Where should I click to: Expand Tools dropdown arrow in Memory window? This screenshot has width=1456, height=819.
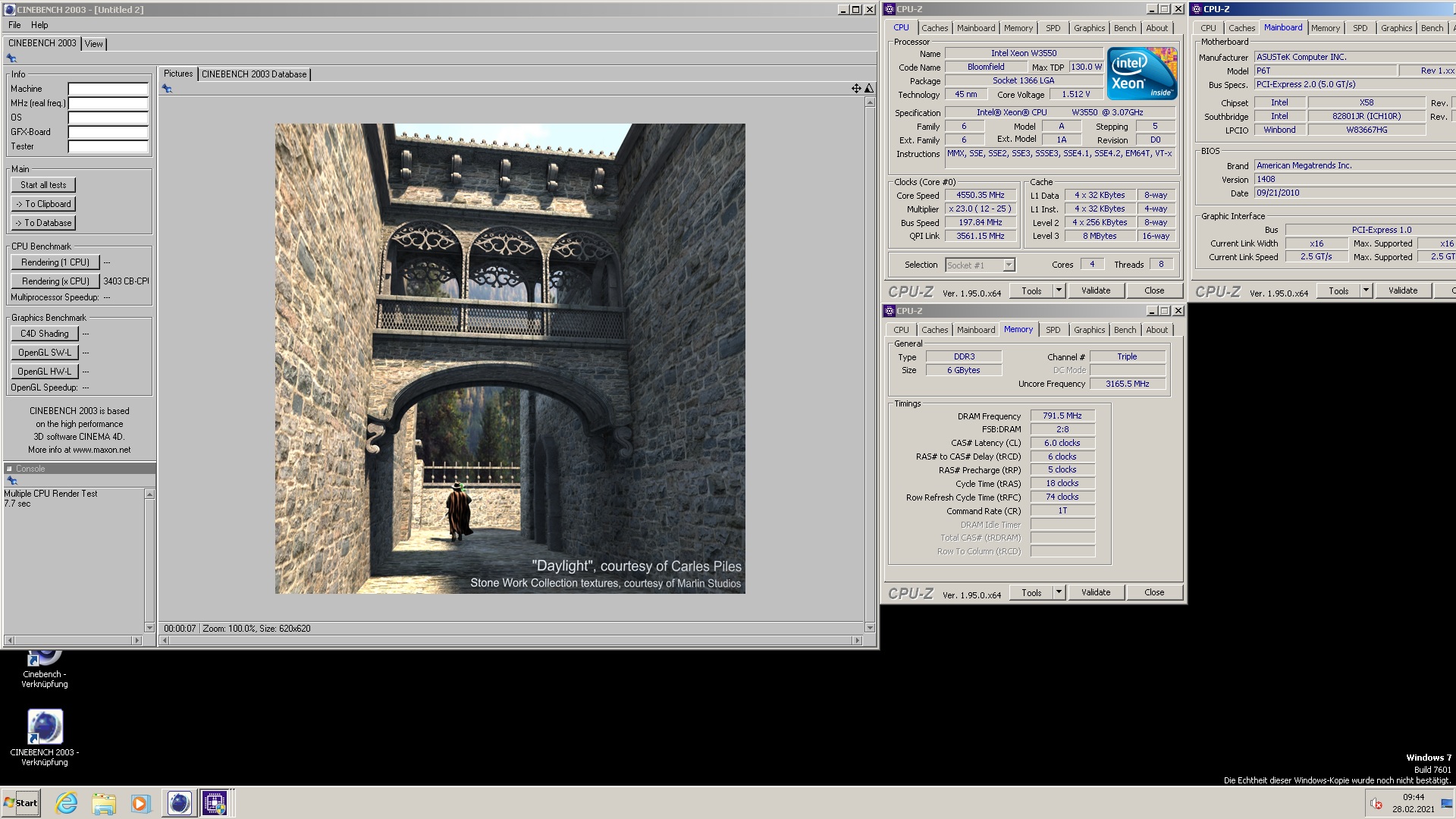pyautogui.click(x=1059, y=592)
